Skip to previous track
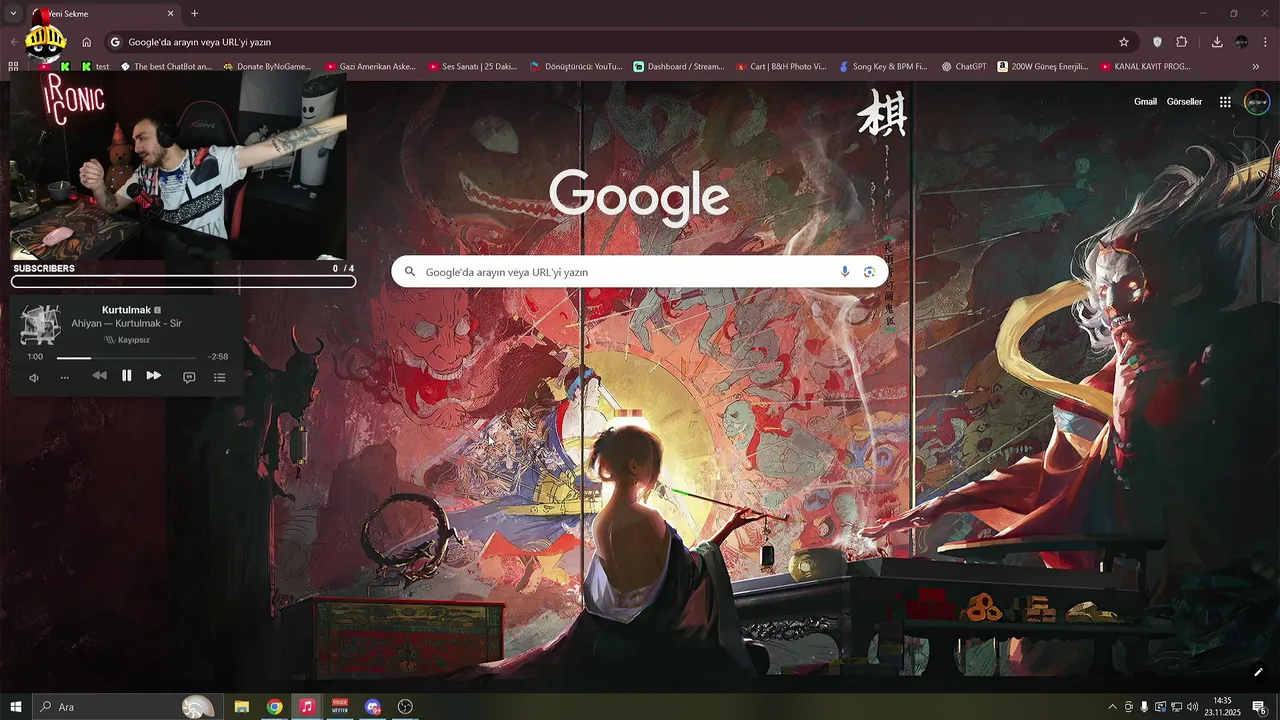 click(x=99, y=376)
